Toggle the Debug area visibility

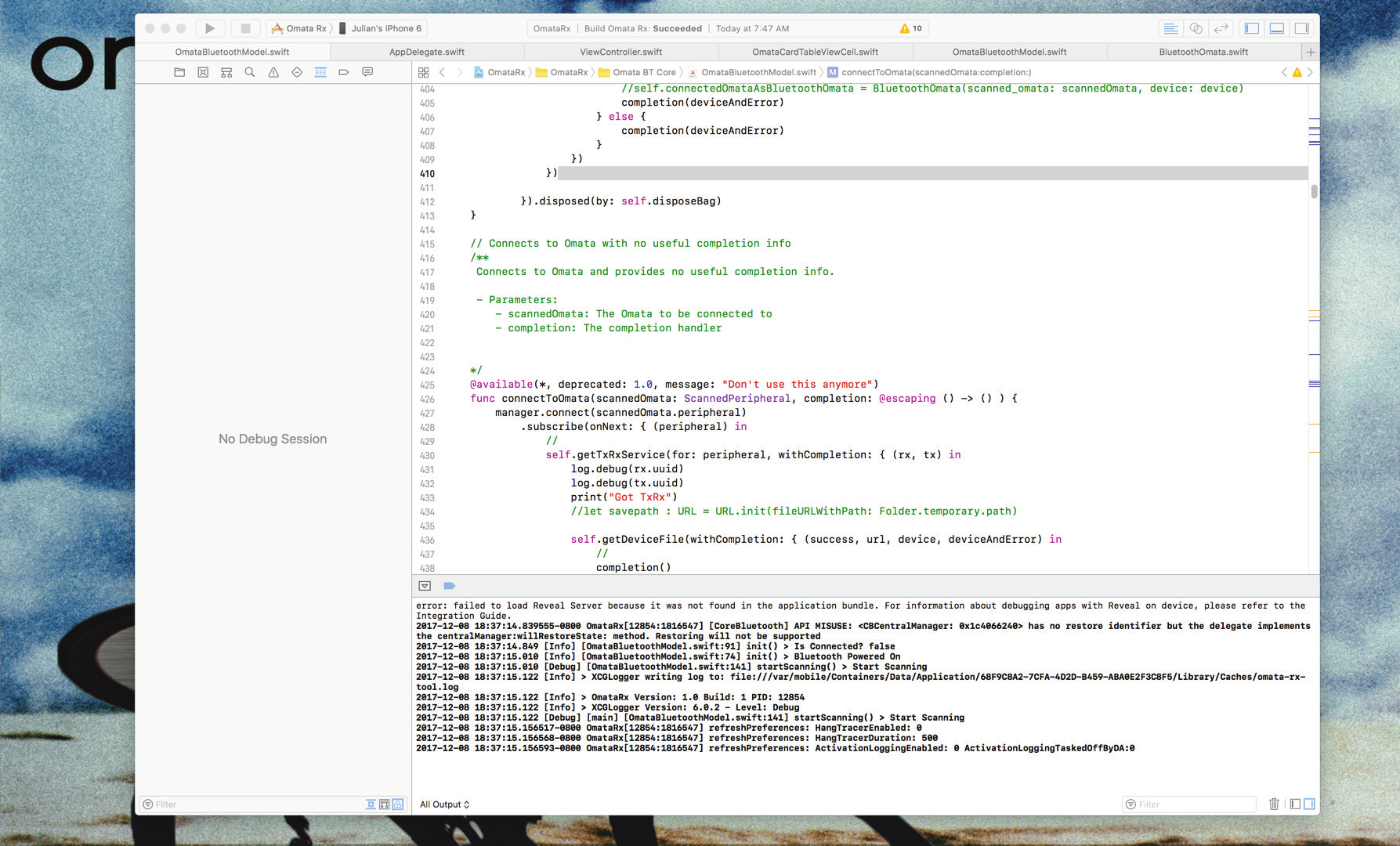coord(1277,28)
